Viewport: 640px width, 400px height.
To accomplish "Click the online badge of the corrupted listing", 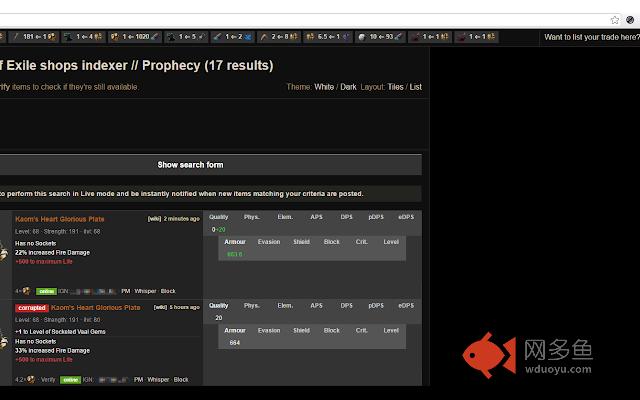I will pyautogui.click(x=70, y=380).
